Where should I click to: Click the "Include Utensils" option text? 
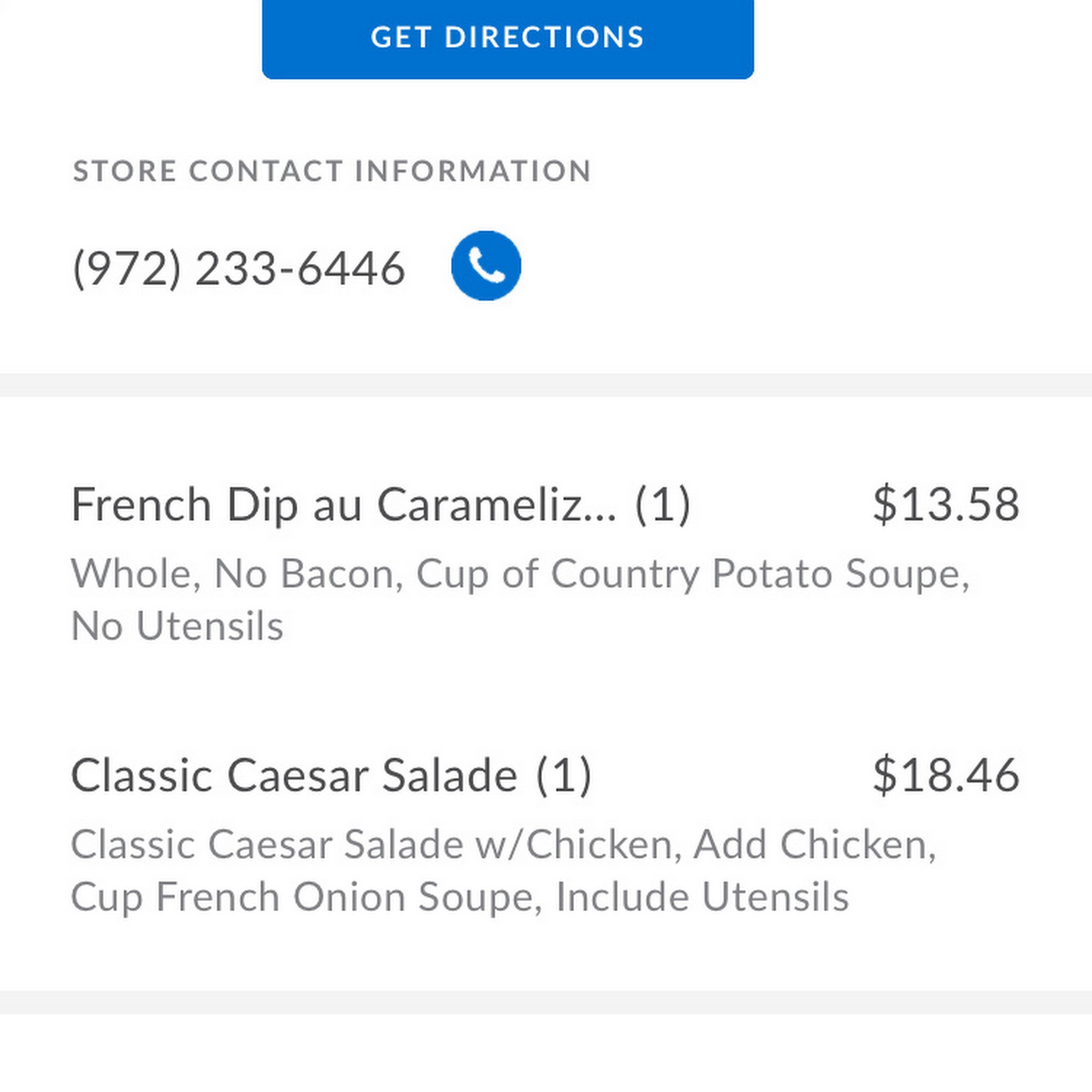[x=702, y=897]
